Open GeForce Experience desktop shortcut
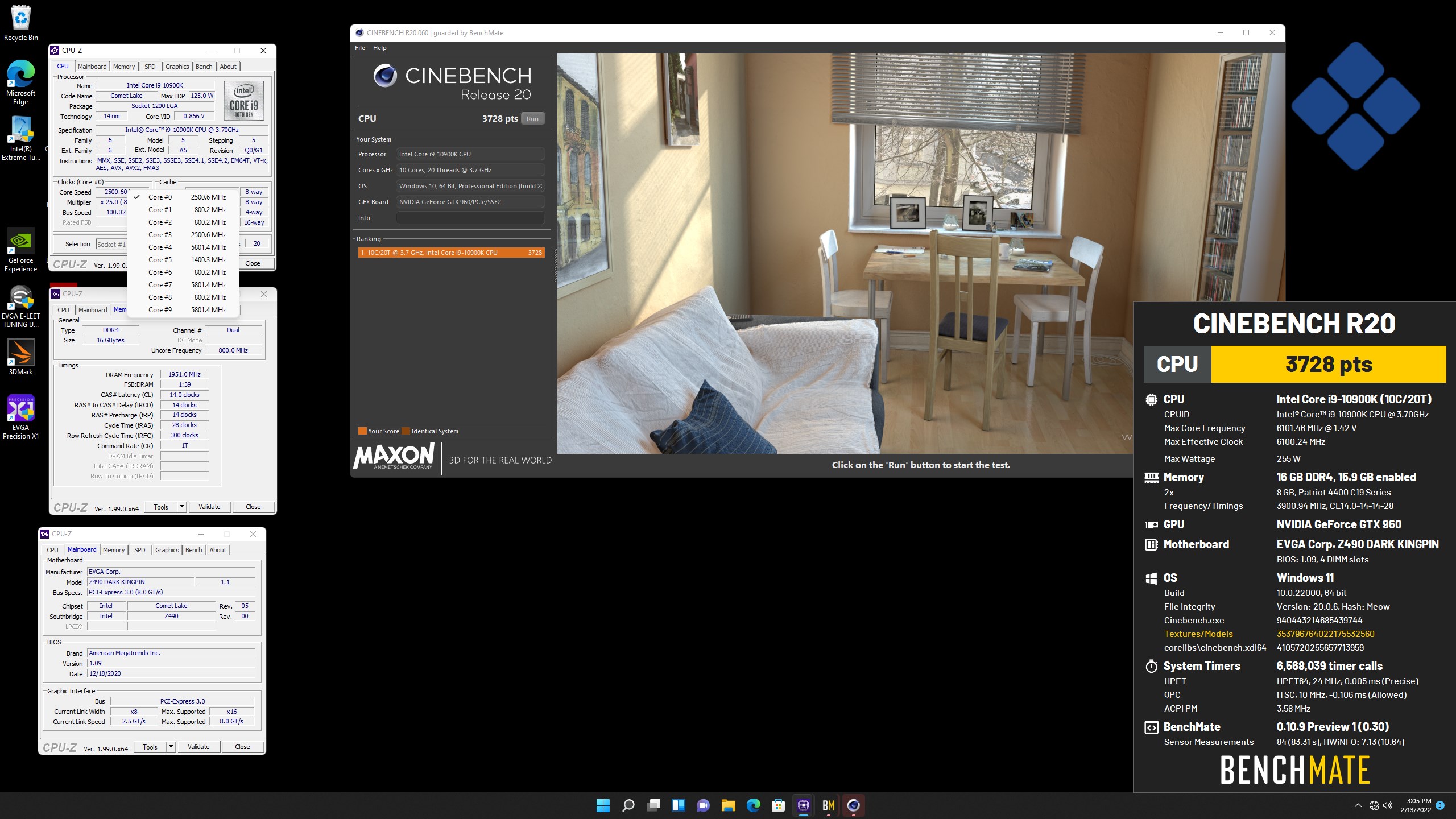Viewport: 1456px width, 819px height. 20,250
